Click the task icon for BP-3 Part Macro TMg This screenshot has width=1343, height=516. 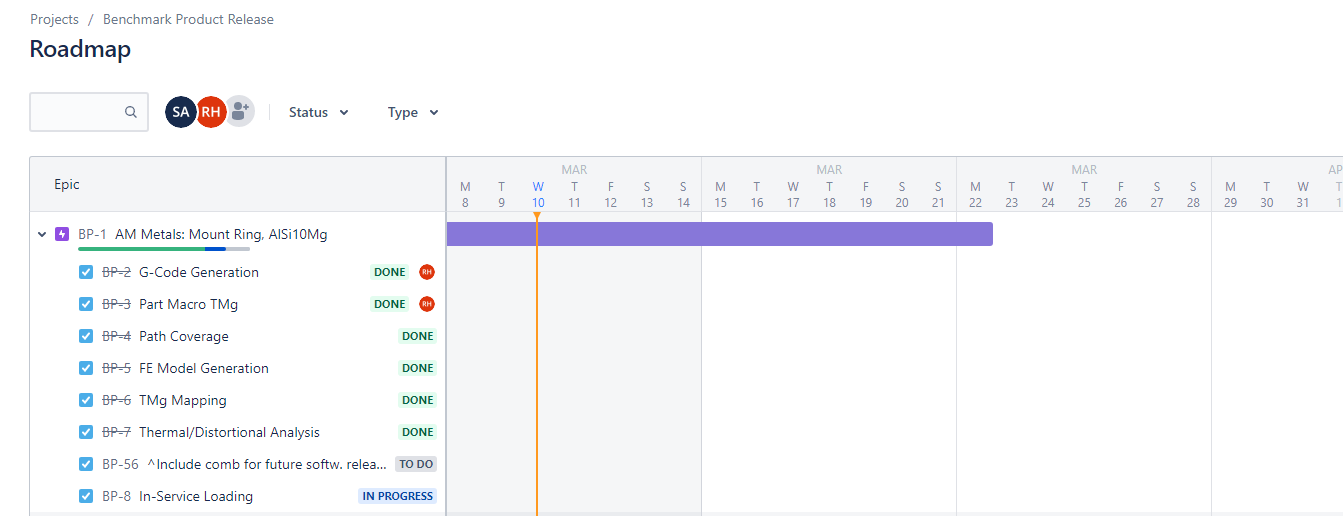(86, 304)
